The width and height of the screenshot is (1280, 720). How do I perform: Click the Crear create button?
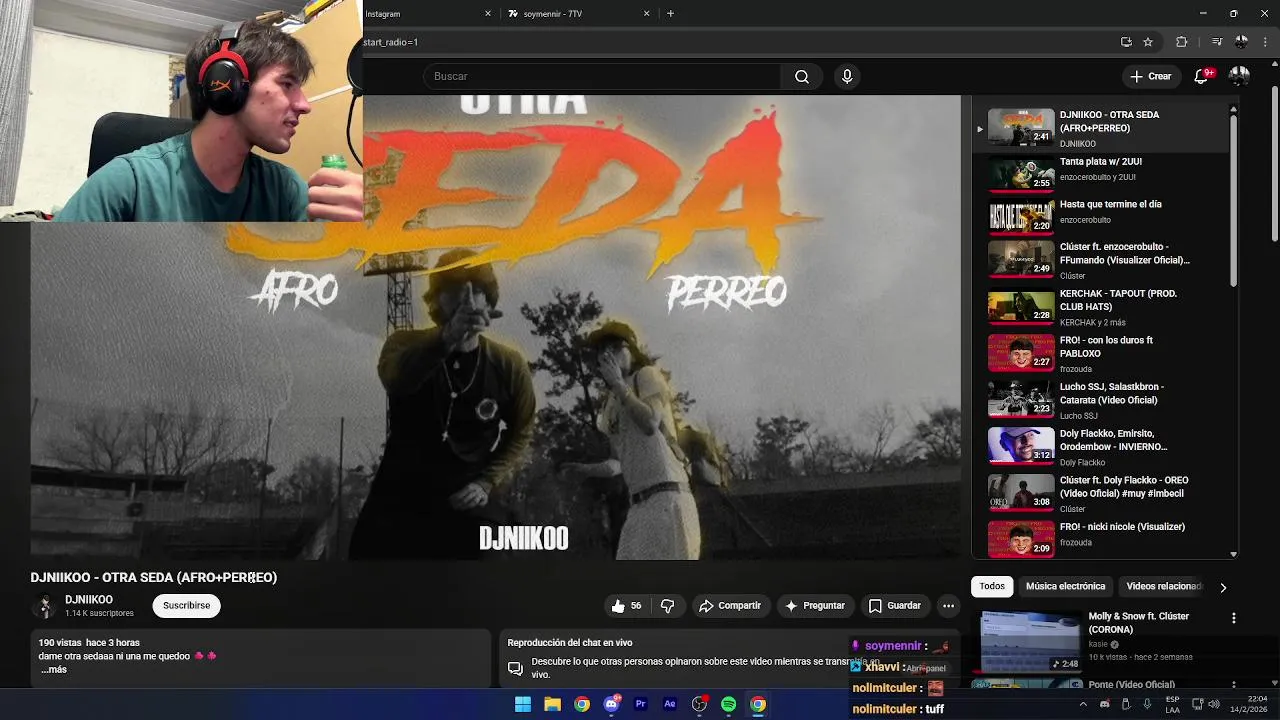tap(1150, 76)
